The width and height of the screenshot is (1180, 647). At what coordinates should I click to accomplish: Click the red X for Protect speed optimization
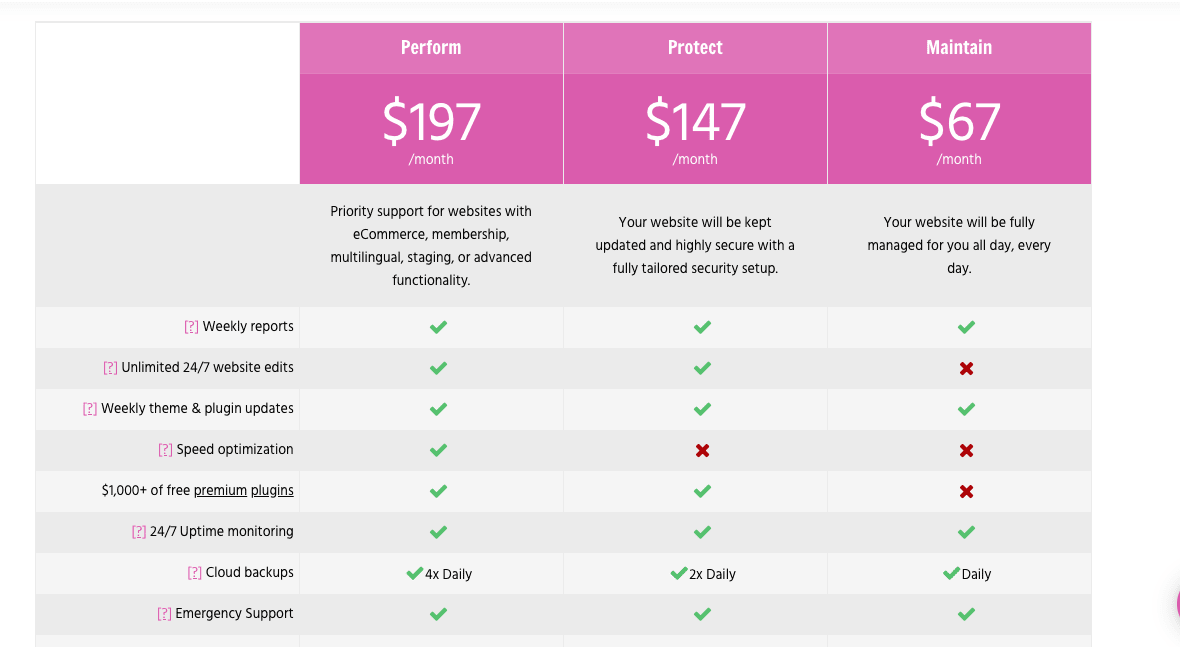click(702, 451)
